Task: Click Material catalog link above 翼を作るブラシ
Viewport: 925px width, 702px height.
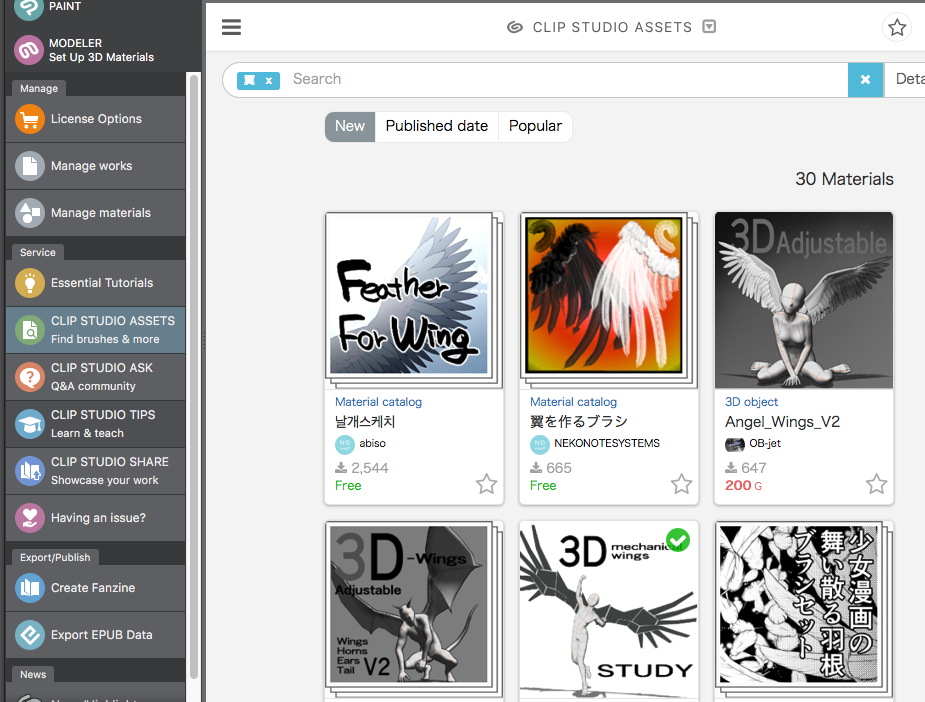Action: (x=573, y=402)
